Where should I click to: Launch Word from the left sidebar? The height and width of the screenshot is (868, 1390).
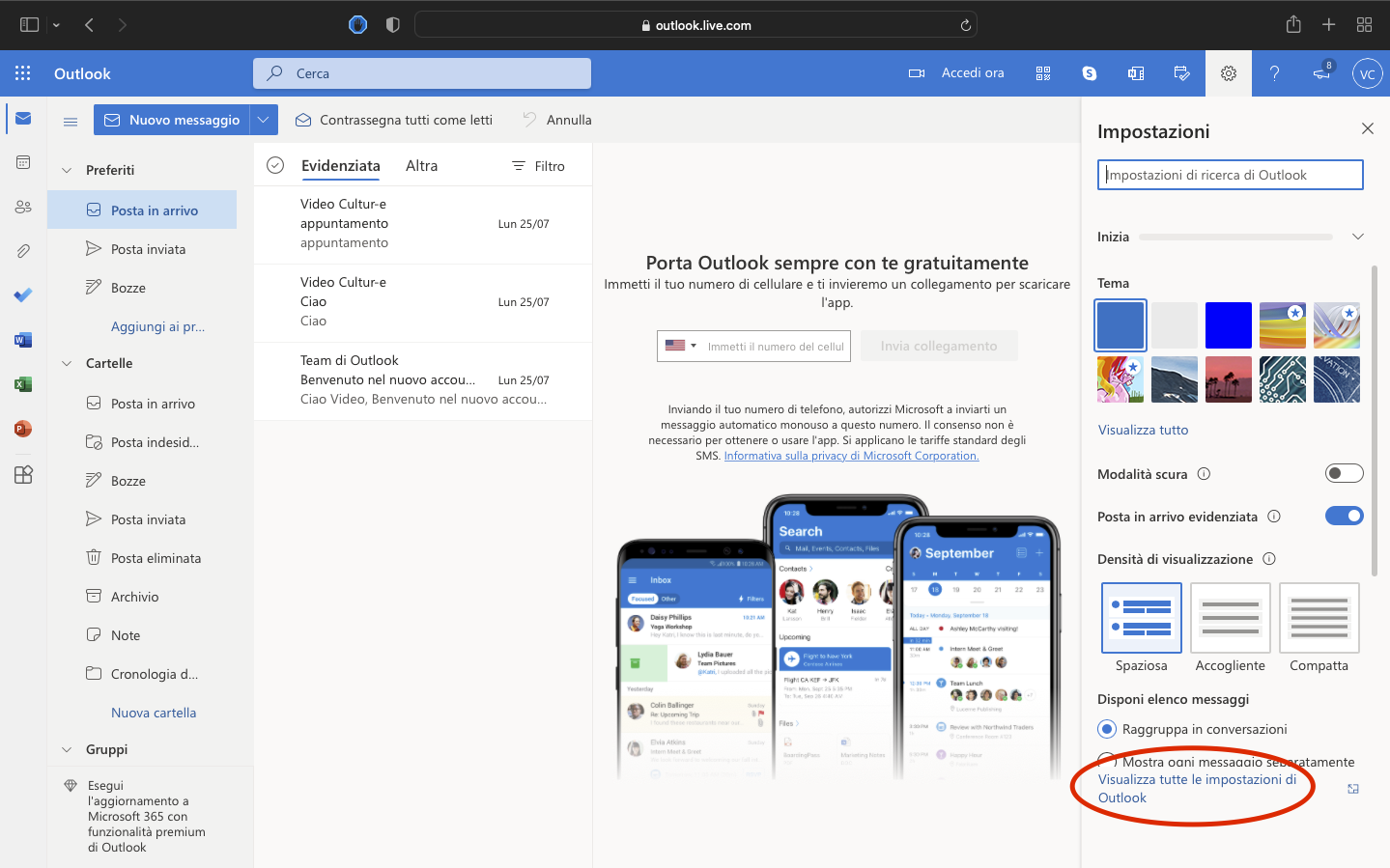[x=22, y=339]
